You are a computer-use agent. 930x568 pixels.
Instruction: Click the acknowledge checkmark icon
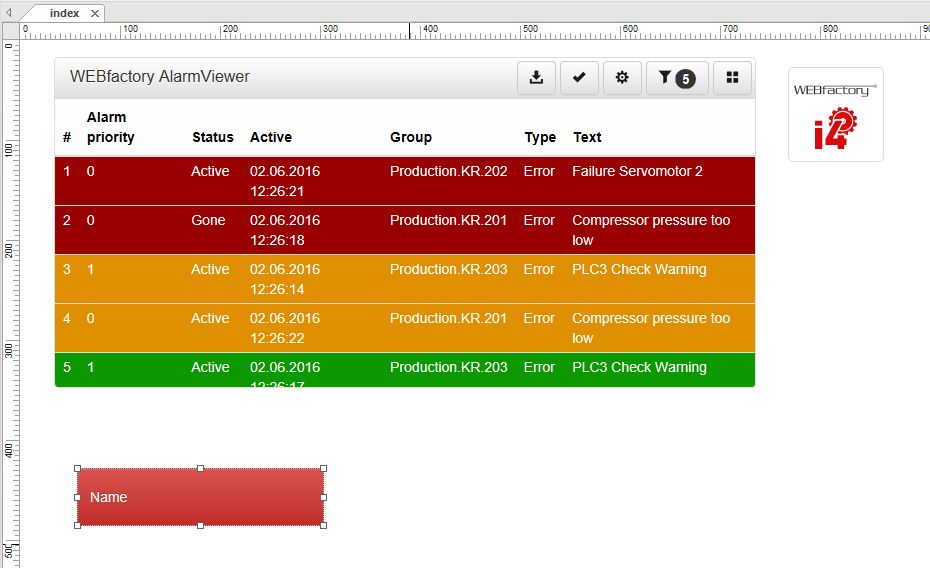579,78
